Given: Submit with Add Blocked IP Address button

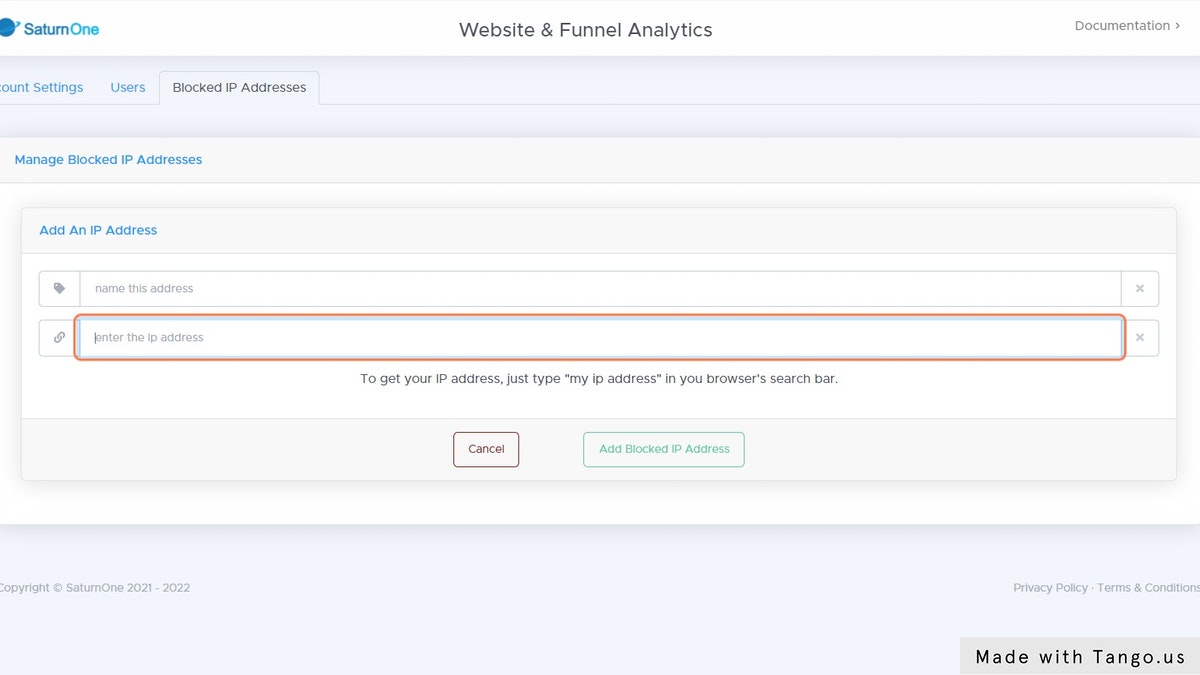Looking at the screenshot, I should coord(664,449).
